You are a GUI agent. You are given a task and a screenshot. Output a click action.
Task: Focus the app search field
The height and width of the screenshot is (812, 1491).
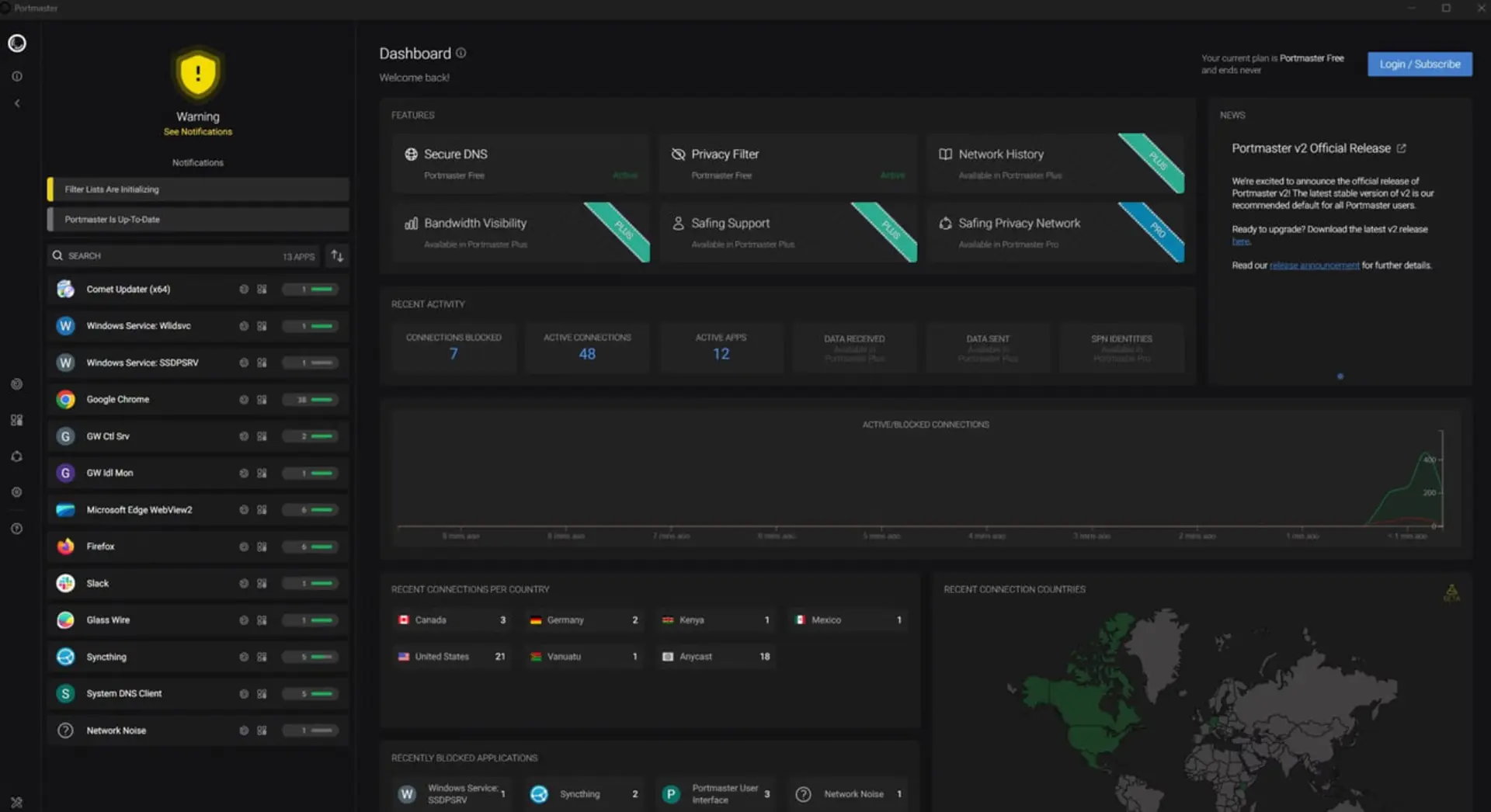(x=182, y=256)
